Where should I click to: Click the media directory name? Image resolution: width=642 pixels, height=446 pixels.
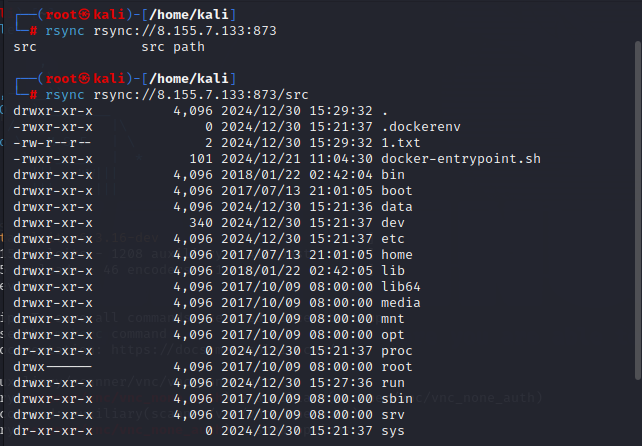401,303
